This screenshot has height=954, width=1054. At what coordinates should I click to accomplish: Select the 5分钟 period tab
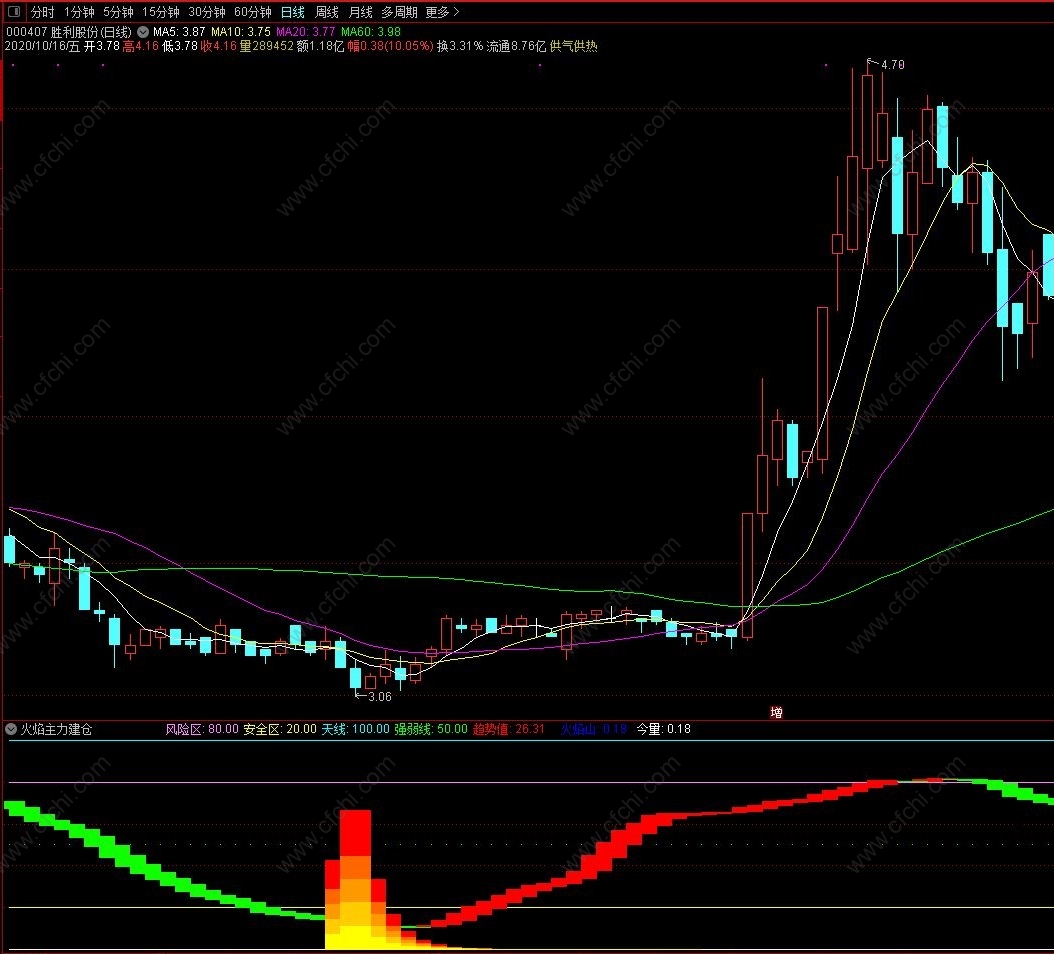click(x=118, y=12)
